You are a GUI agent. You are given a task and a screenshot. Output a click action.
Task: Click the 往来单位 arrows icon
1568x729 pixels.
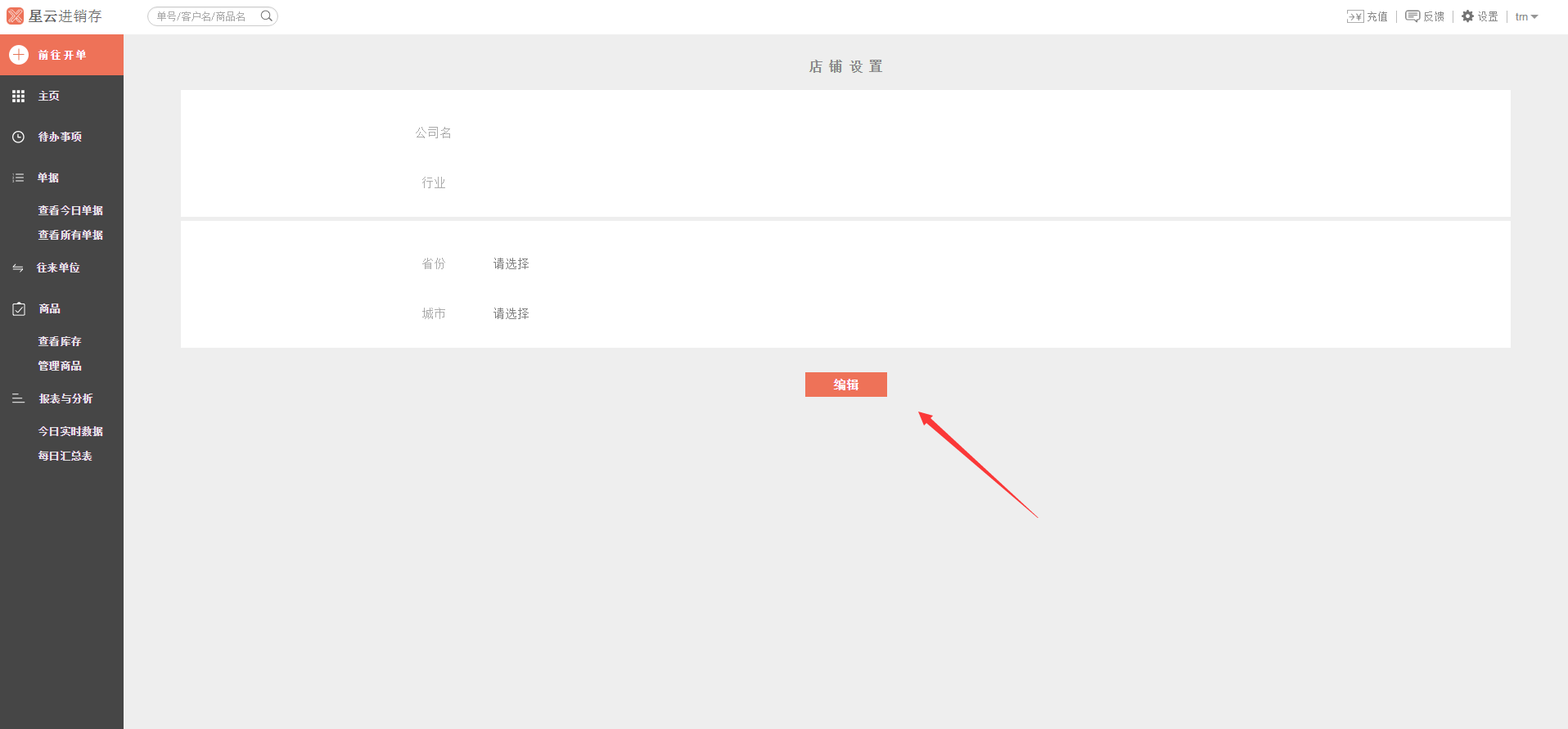(18, 268)
